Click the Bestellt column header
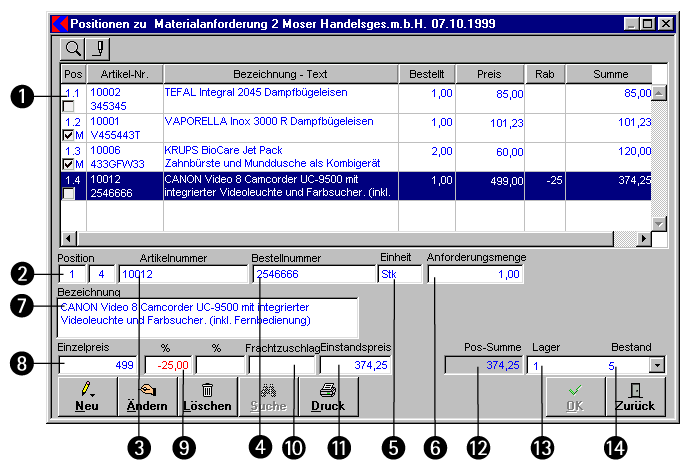Image resolution: width=690 pixels, height=470 pixels. pos(427,74)
